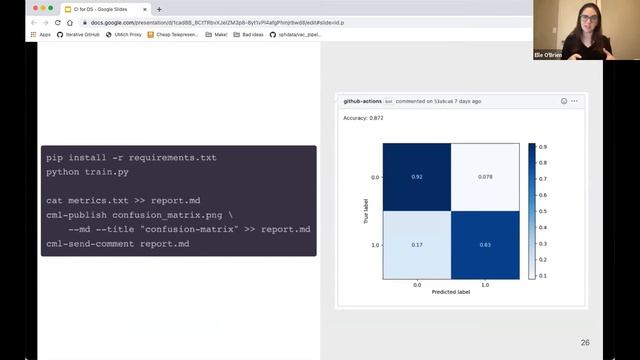Image resolution: width=640 pixels, height=360 pixels.
Task: Click the 'Predicted label' axis title
Action: [451, 292]
